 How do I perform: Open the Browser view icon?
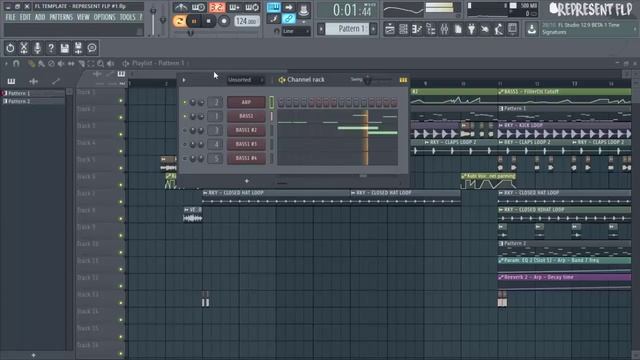[431, 29]
